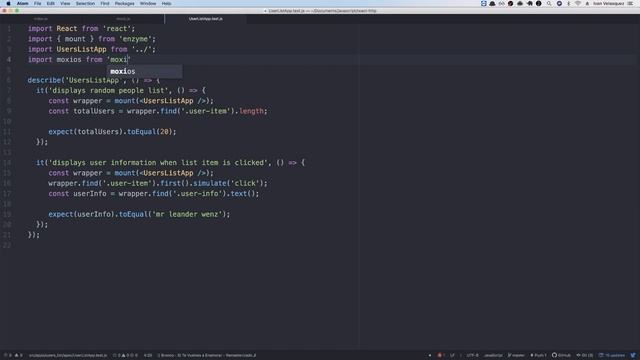Viewport: 640px width, 360px height.
Task: Open the Window menu
Action: [x=148, y=3]
